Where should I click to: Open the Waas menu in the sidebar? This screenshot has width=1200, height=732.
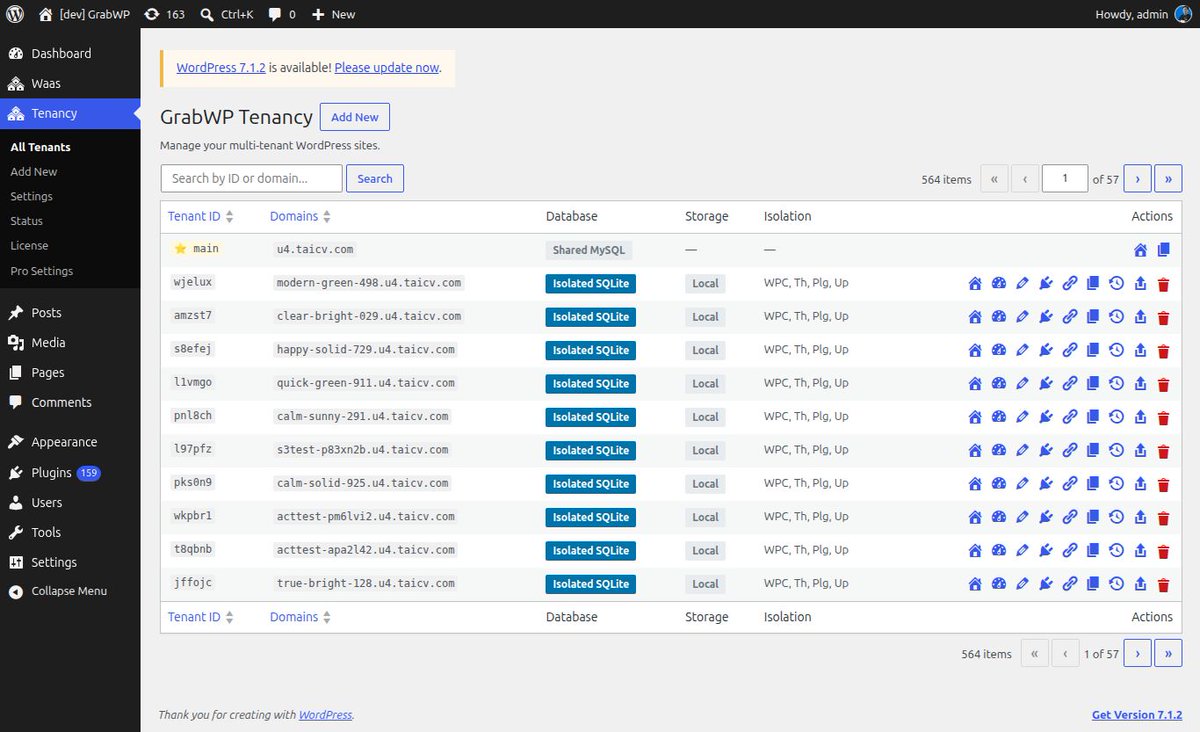pyautogui.click(x=70, y=83)
